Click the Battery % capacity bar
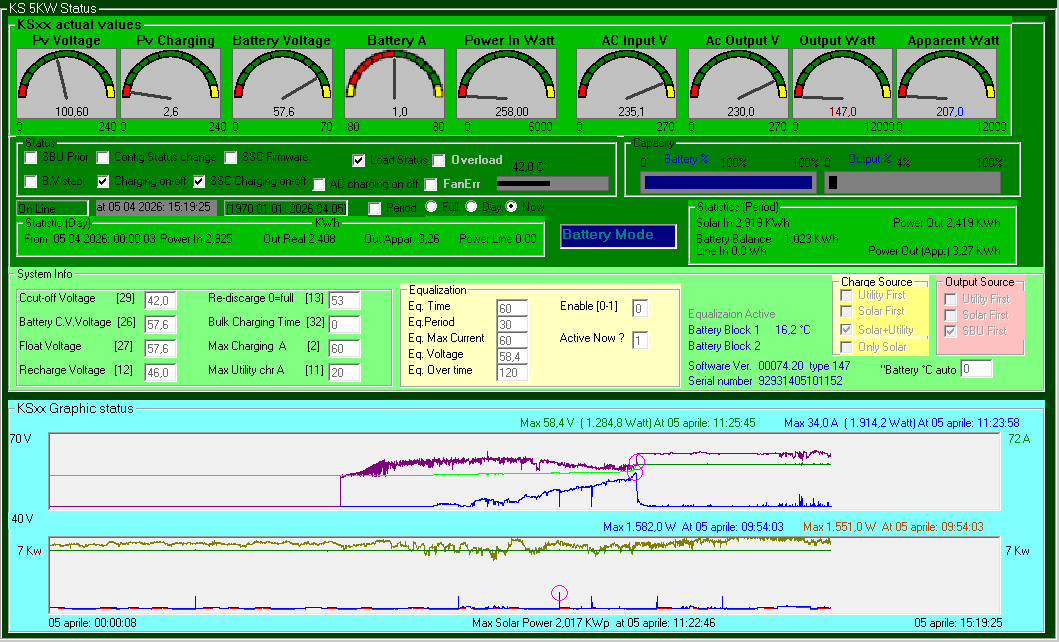Viewport: 1059px width, 642px height. click(727, 182)
